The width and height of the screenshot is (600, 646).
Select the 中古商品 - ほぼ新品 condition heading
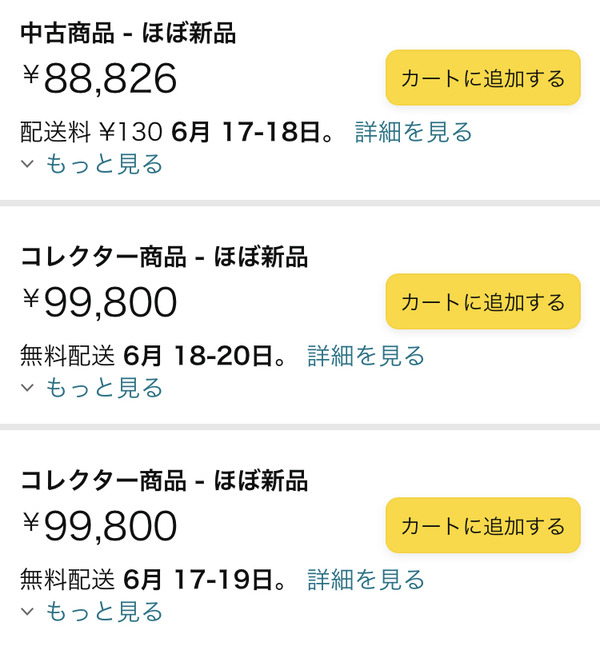tap(128, 33)
